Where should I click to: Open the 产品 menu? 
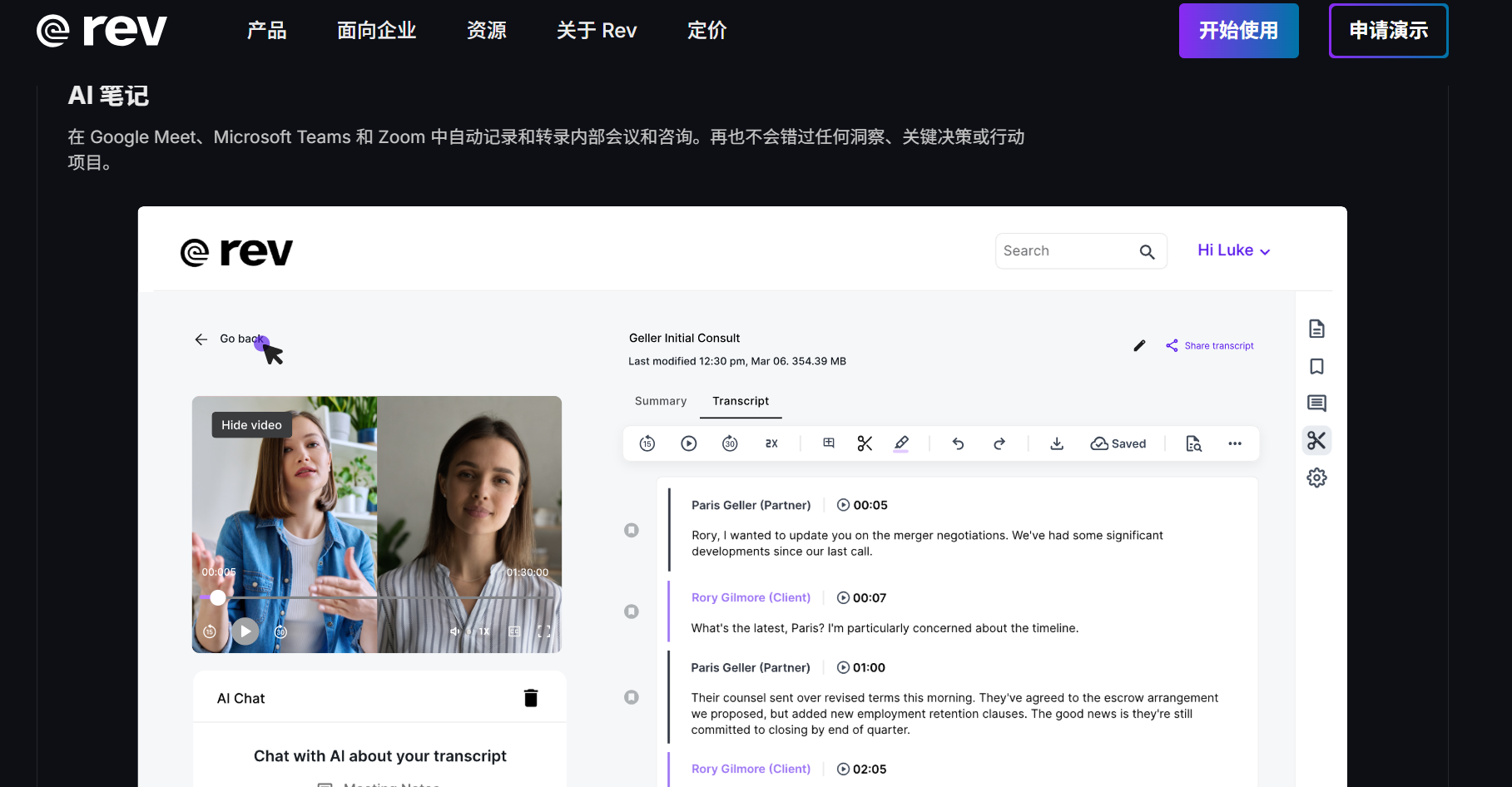click(267, 31)
